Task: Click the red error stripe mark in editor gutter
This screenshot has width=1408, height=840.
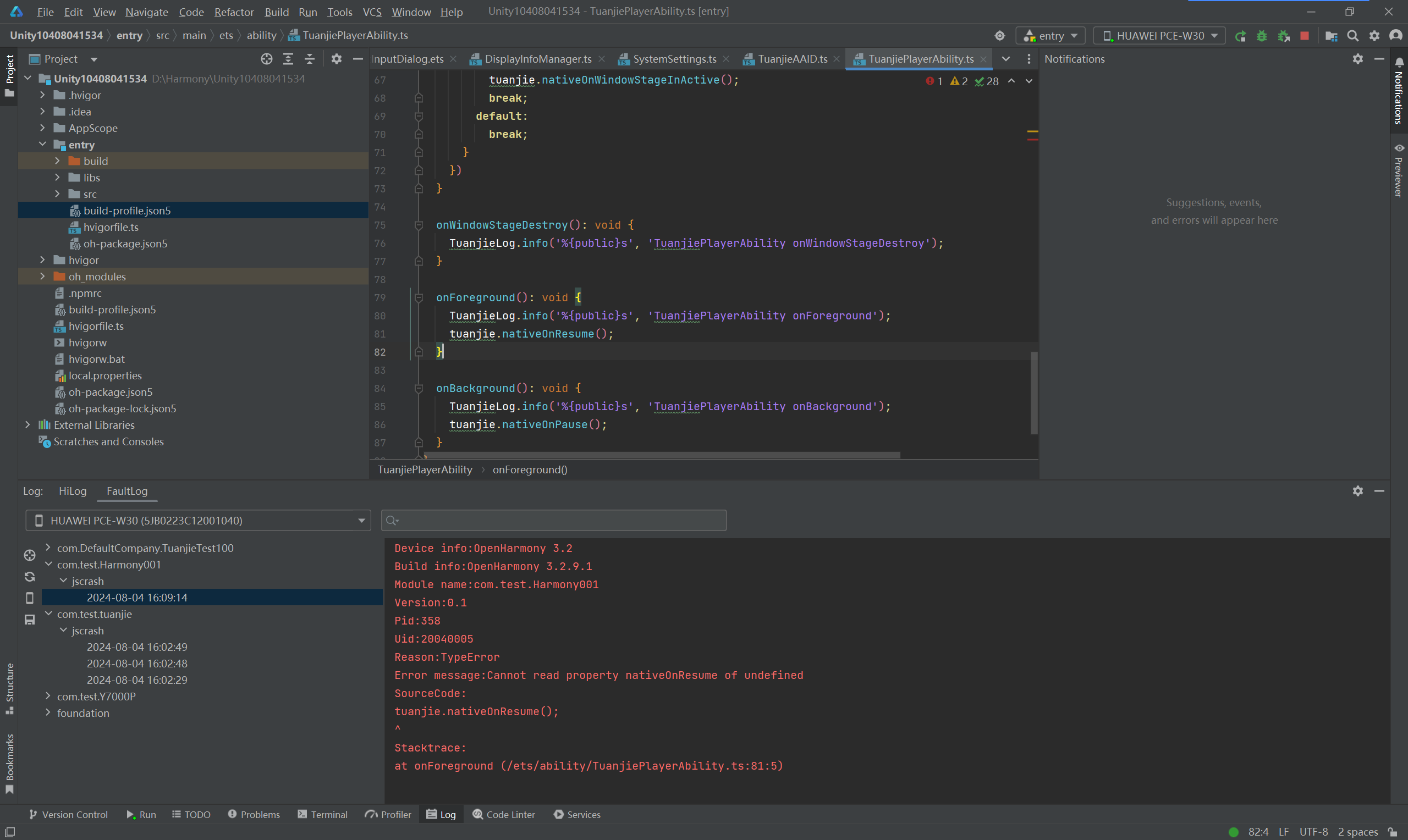Action: 1033,139
